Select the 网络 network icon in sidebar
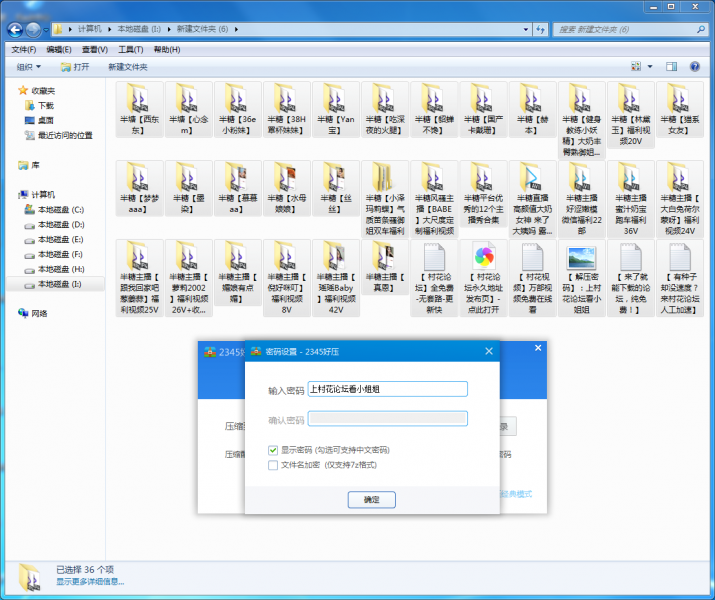715x600 pixels. (x=24, y=313)
